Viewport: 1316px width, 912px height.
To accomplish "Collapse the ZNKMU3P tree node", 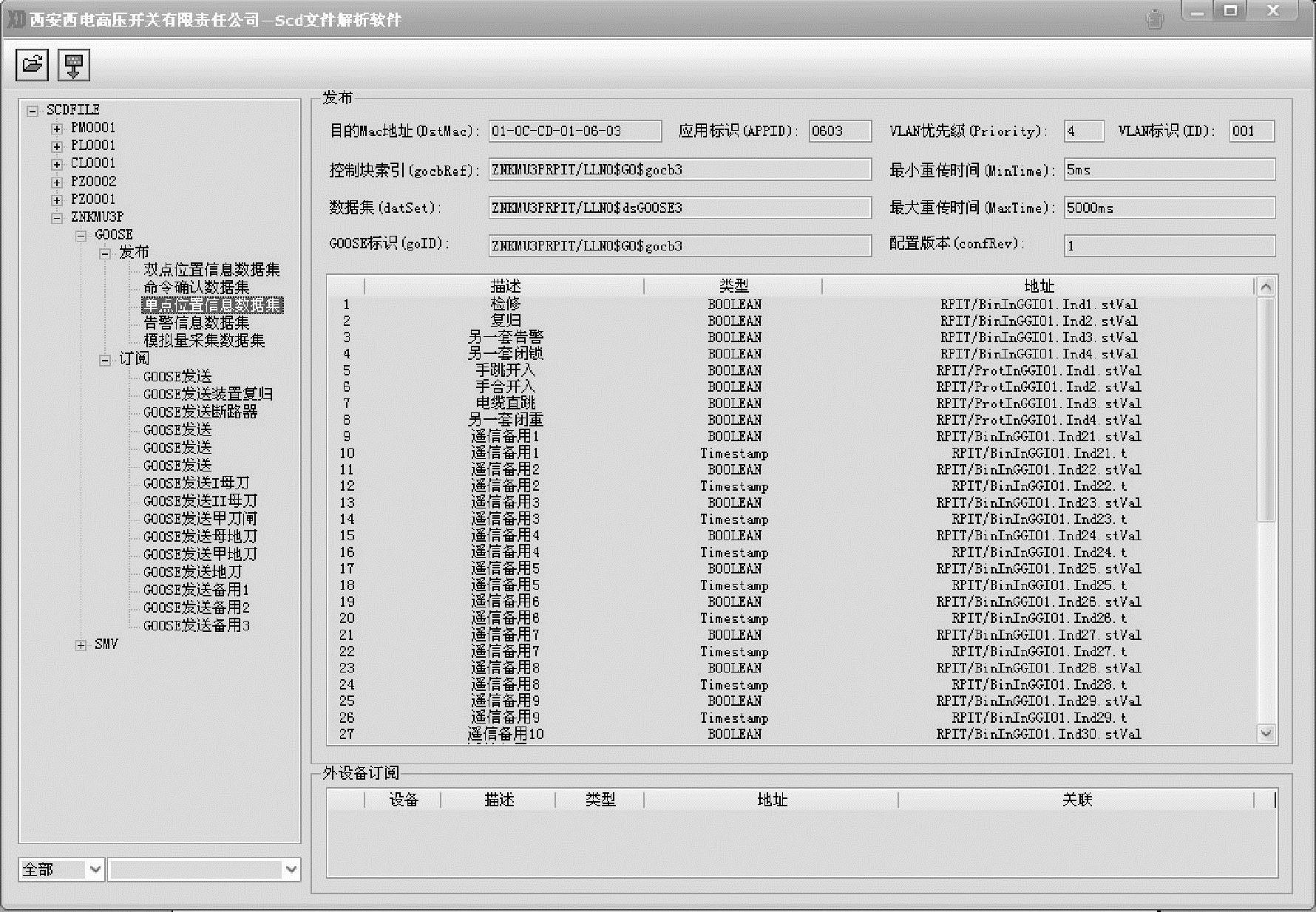I will (x=57, y=218).
